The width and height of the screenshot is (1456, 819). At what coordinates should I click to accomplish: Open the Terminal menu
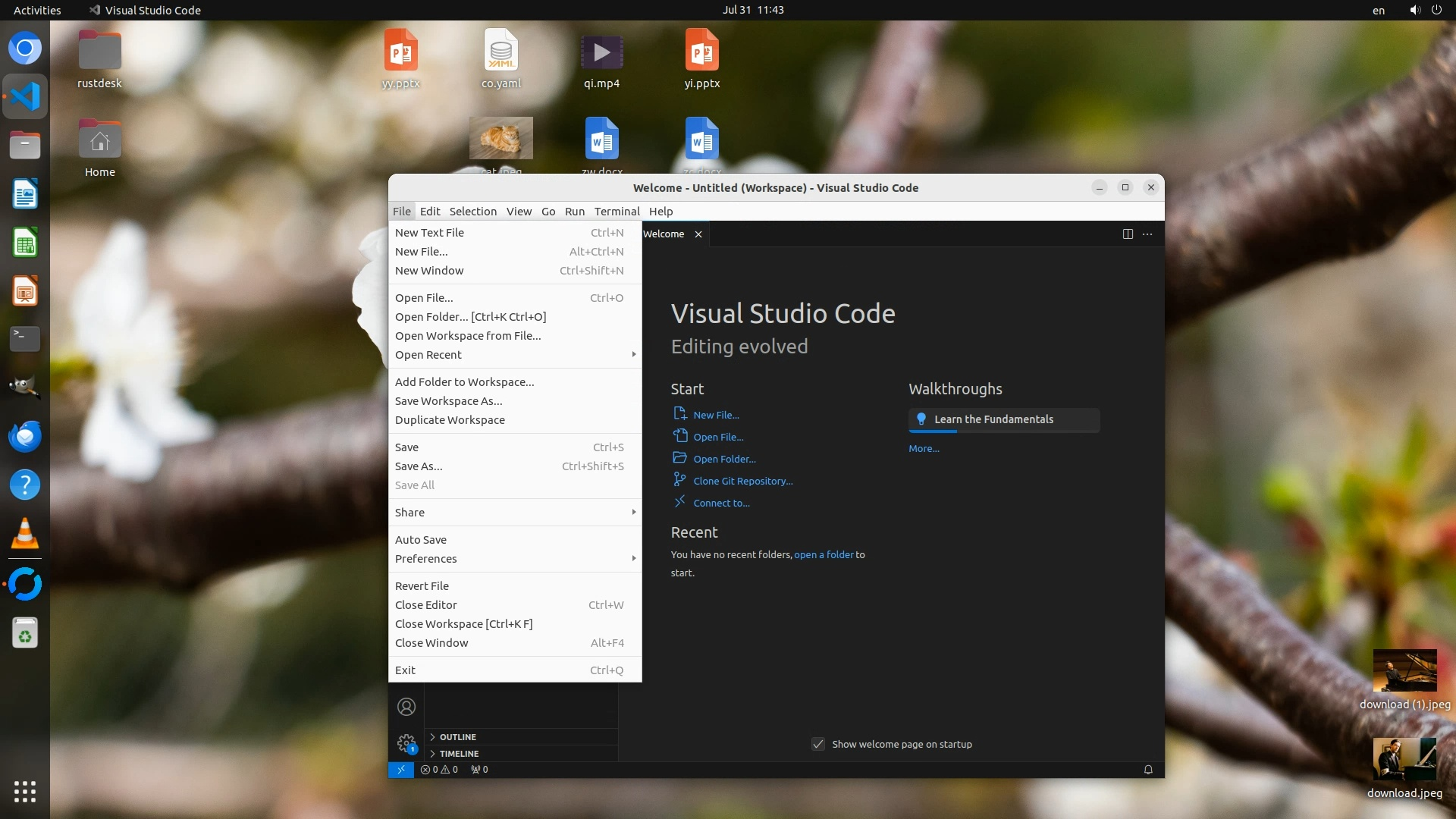click(x=617, y=212)
